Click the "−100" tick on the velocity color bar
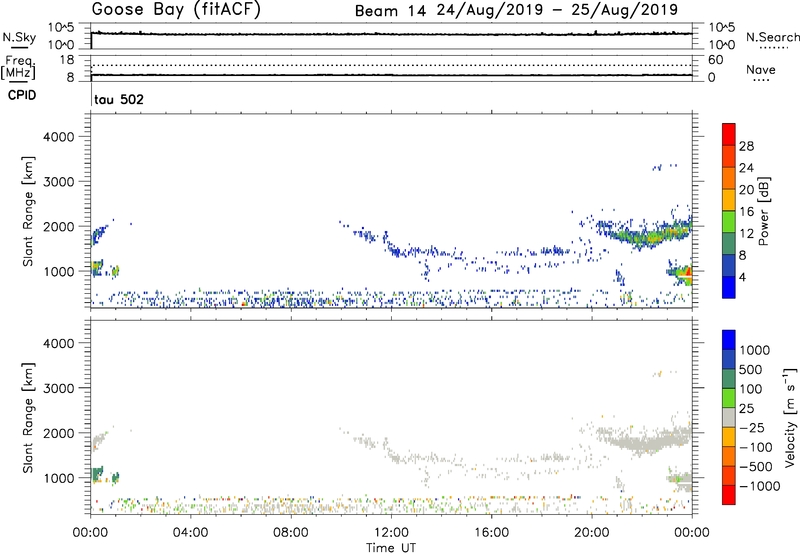Viewport: 800px width, 554px height. coord(756,447)
